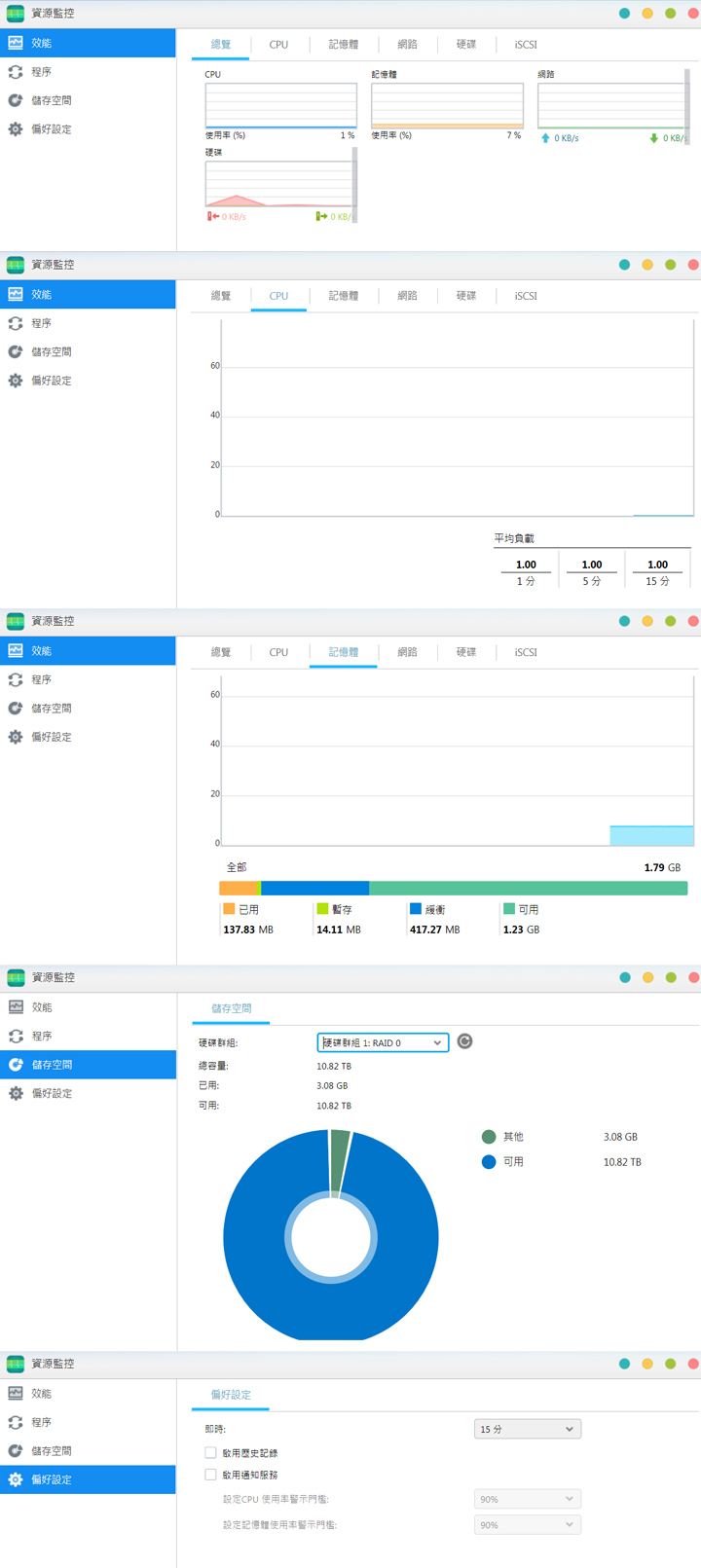Enable the 啟用歷史記錄 checkbox
Screen dimensions: 701x1568
click(210, 1452)
